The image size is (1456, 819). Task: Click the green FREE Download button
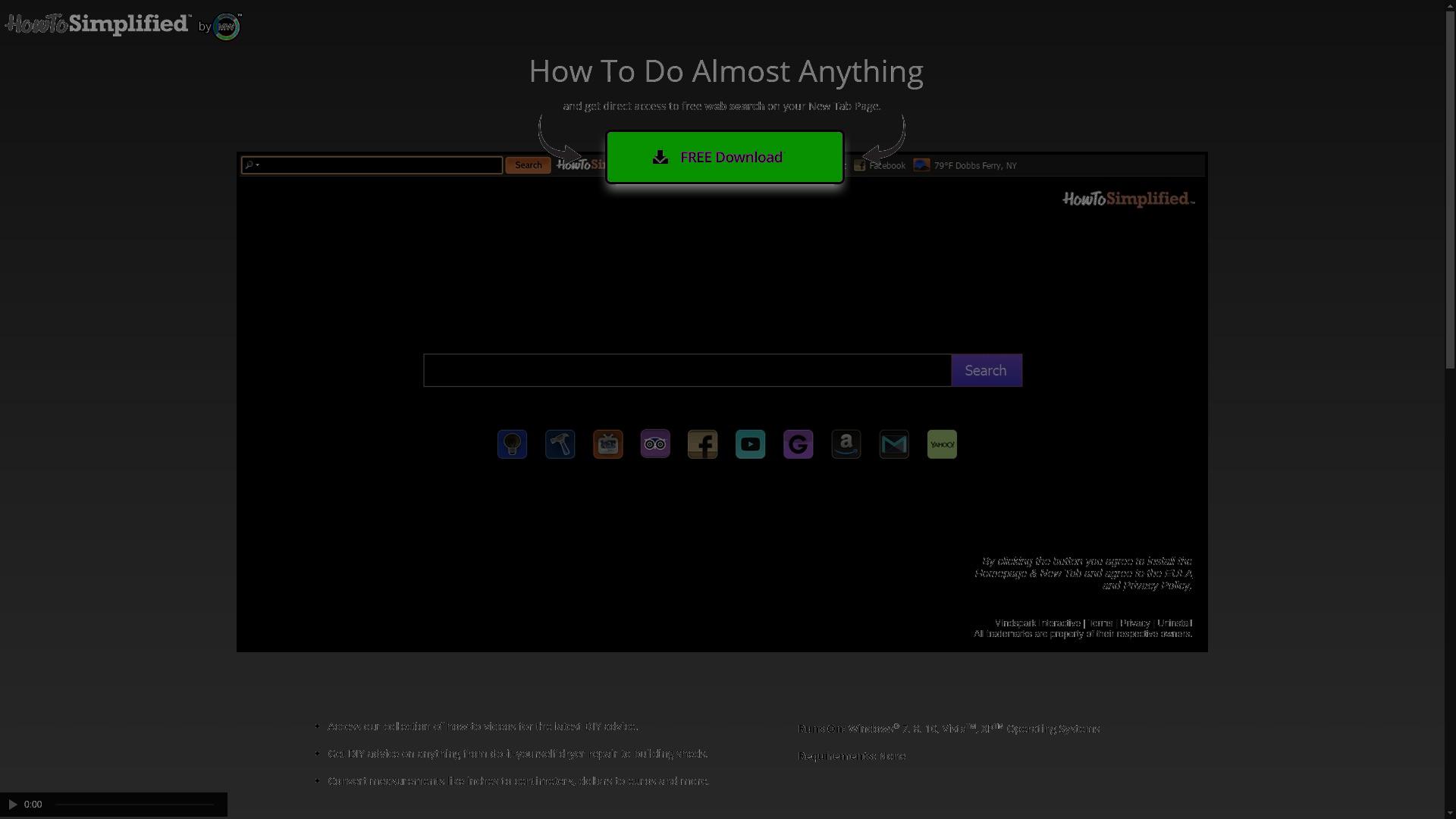pyautogui.click(x=724, y=157)
